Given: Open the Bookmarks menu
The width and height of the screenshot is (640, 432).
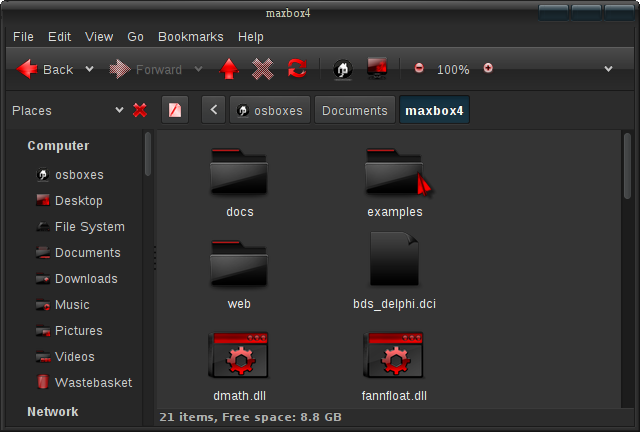Looking at the screenshot, I should click(x=190, y=36).
